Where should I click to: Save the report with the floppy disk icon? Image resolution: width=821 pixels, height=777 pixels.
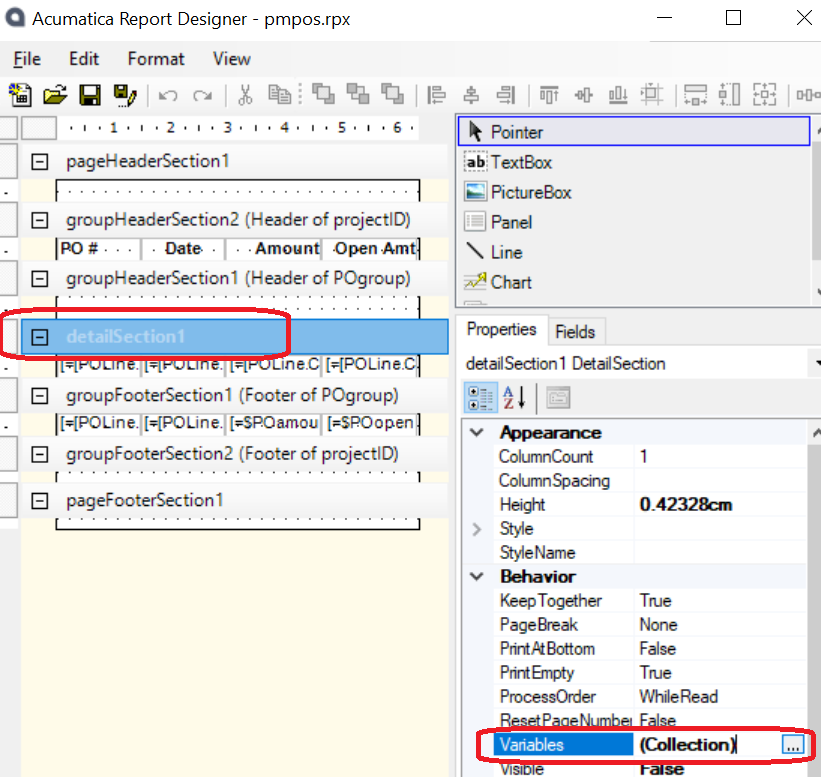coord(90,95)
